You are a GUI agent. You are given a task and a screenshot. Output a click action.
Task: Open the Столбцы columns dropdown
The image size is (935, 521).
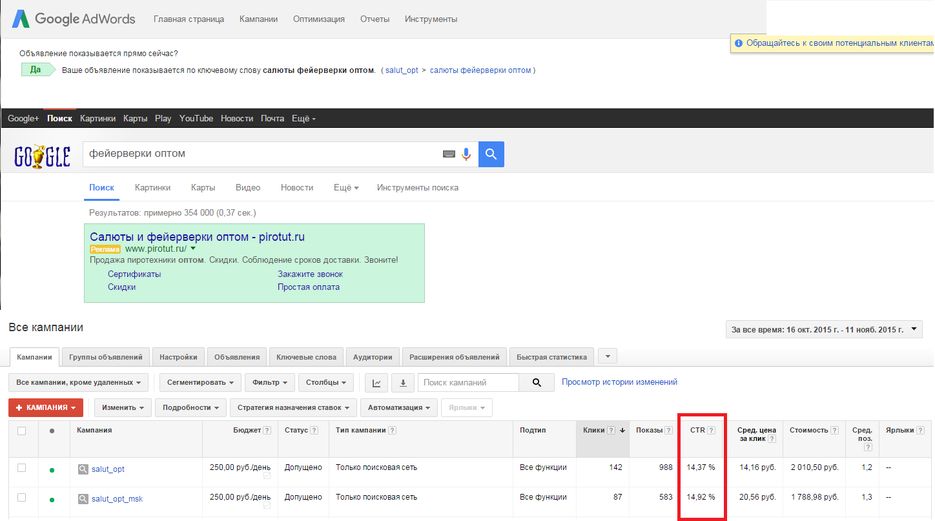click(327, 382)
